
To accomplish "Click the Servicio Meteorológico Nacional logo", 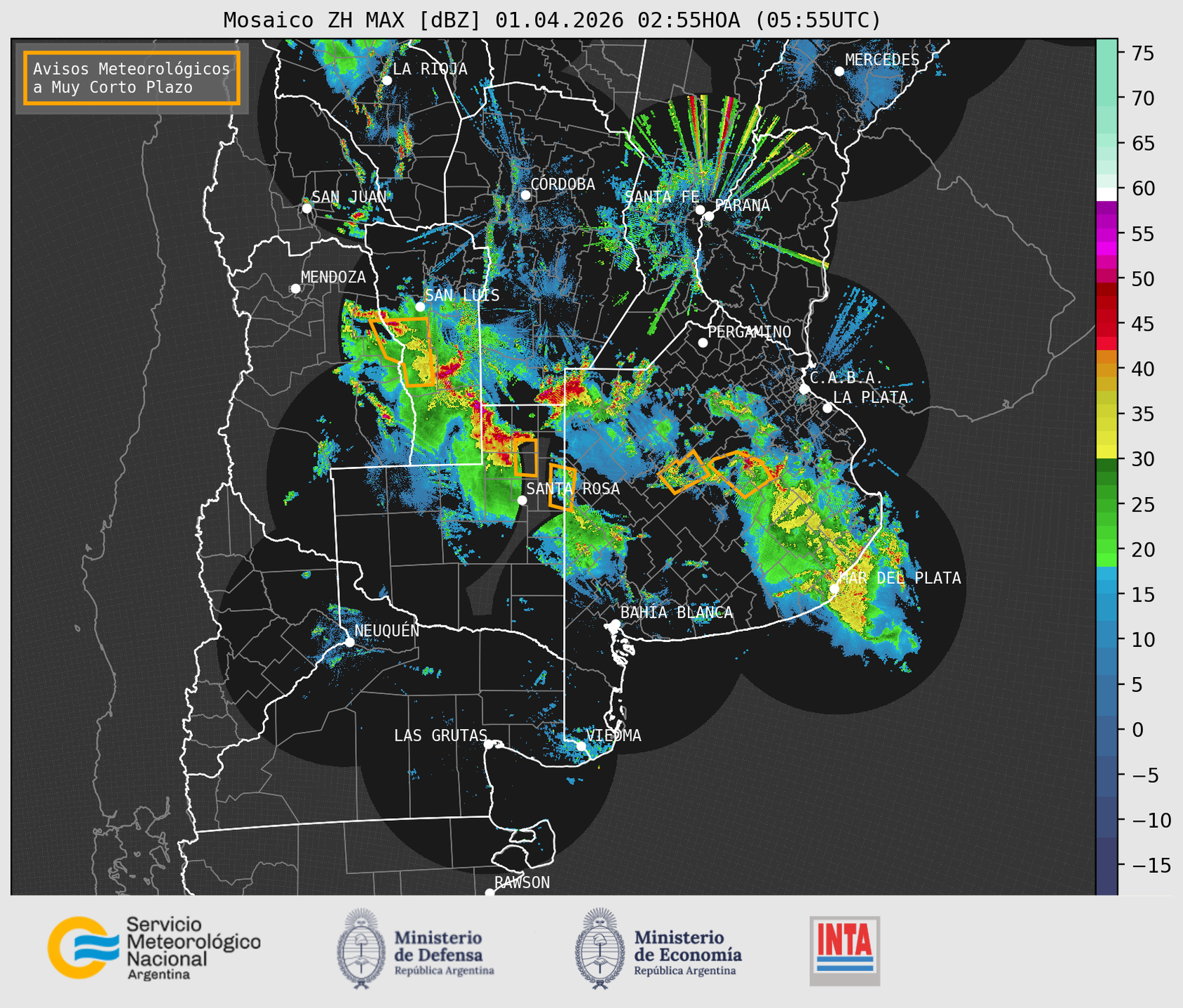I will pos(154,948).
